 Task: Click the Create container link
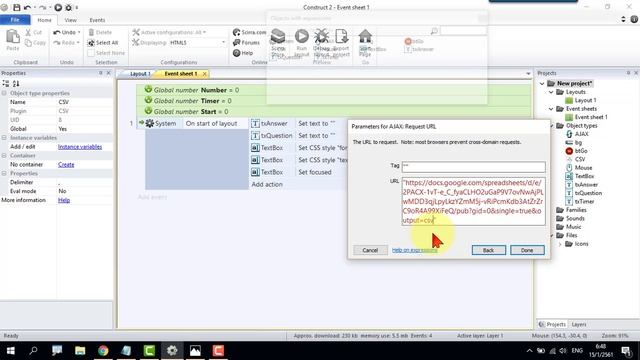(66, 164)
